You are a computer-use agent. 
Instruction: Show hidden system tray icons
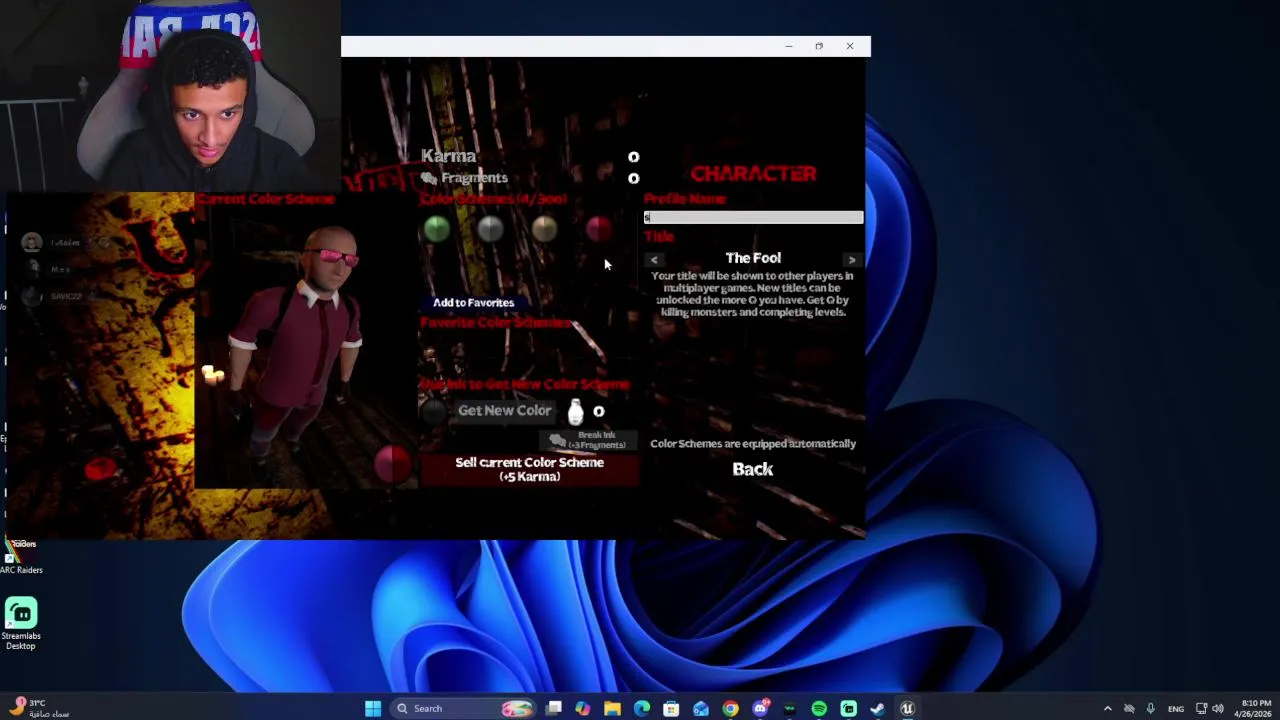point(1107,708)
